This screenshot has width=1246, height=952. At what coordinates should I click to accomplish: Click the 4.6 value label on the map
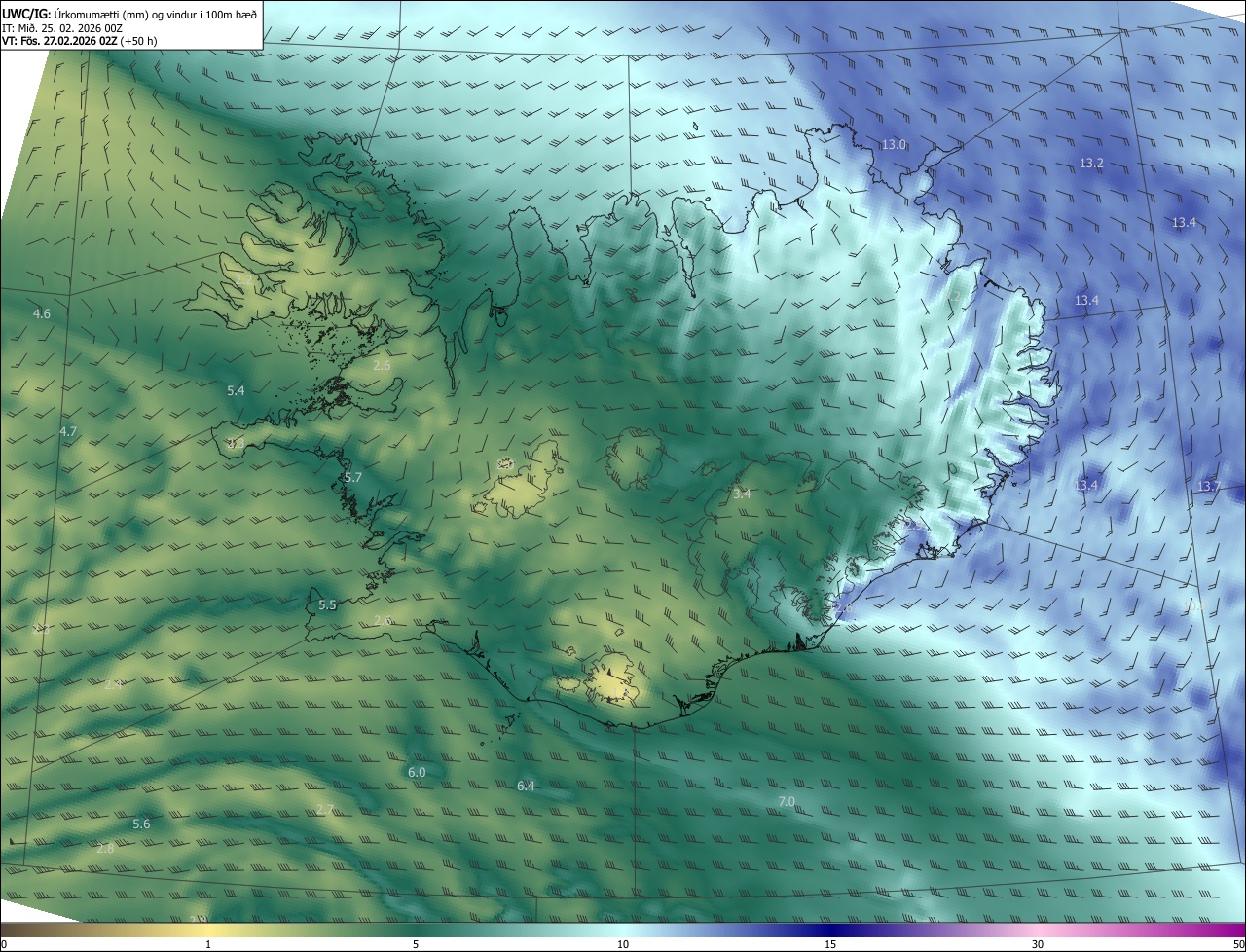(x=42, y=313)
